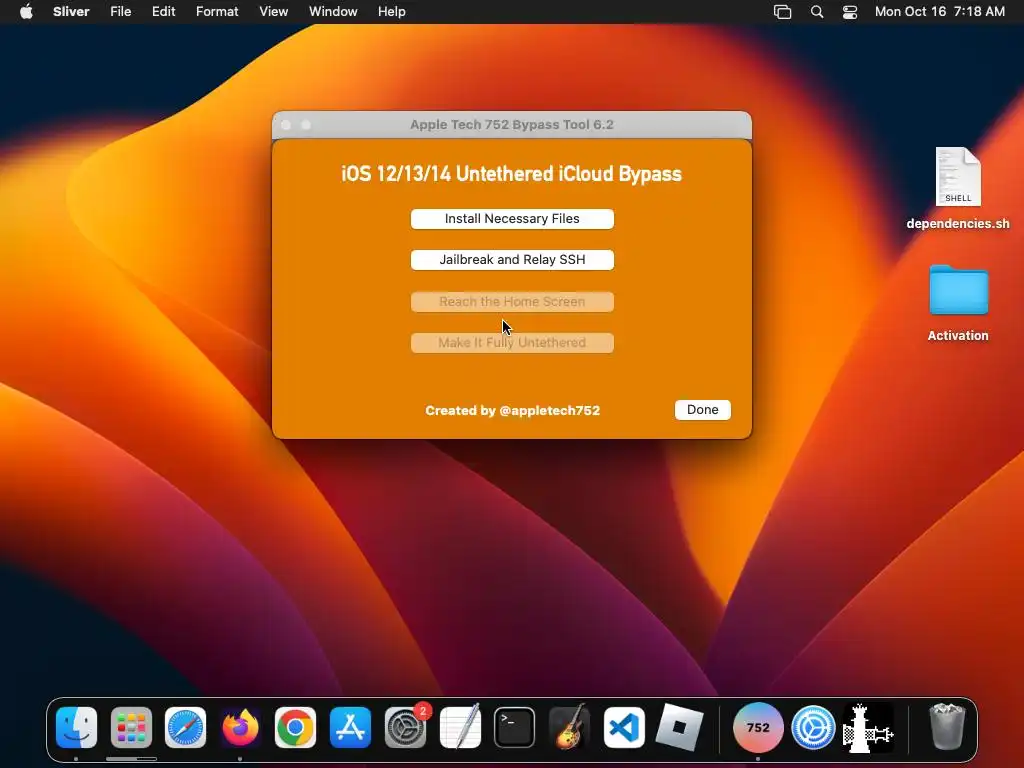
Task: Open the File menu
Action: click(x=120, y=12)
